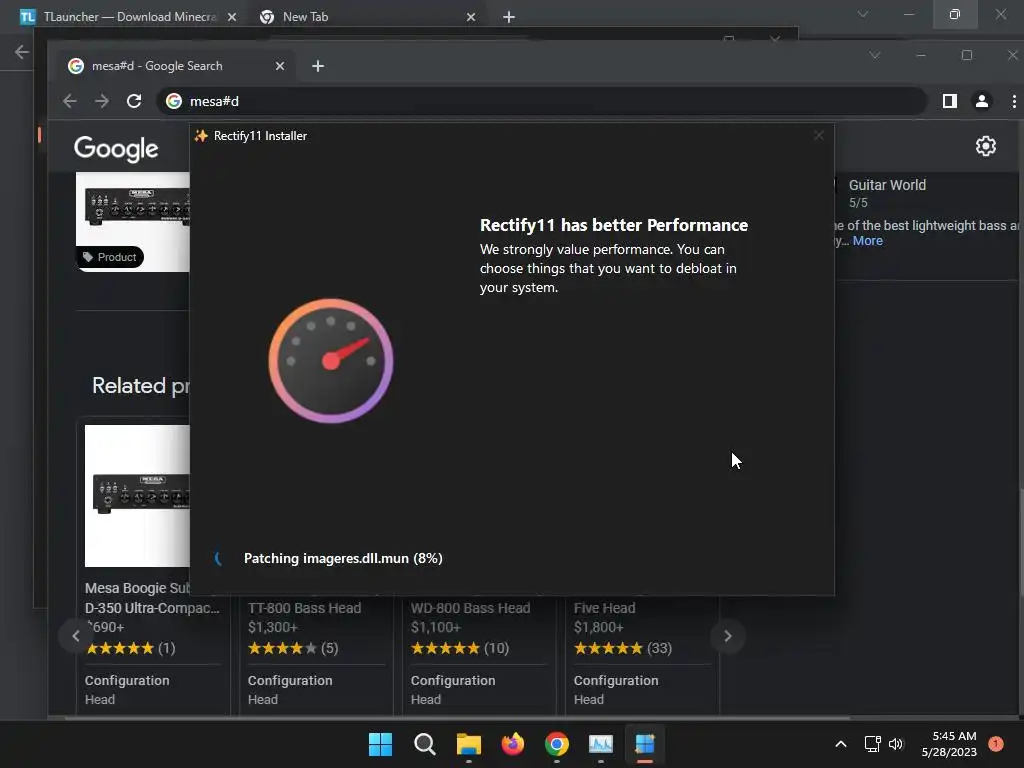Select the Rectify11 installer taskbar icon

645,744
